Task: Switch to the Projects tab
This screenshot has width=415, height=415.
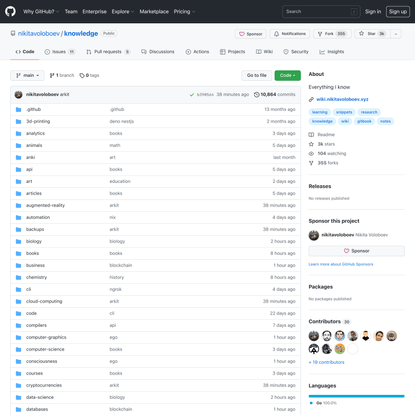Action: [x=232, y=52]
